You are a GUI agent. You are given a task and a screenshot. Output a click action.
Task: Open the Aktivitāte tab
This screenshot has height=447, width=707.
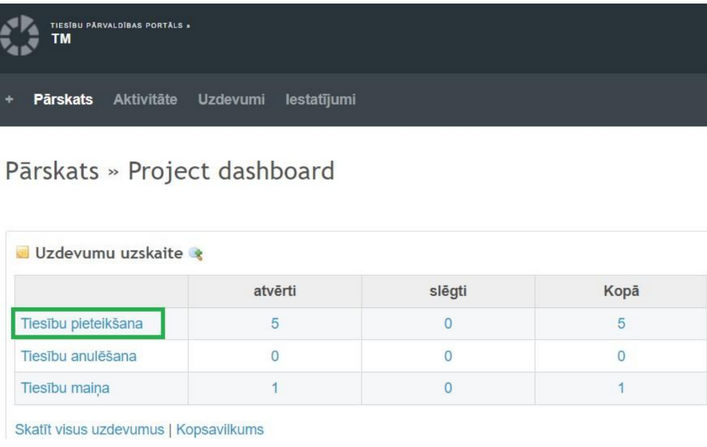coord(145,100)
